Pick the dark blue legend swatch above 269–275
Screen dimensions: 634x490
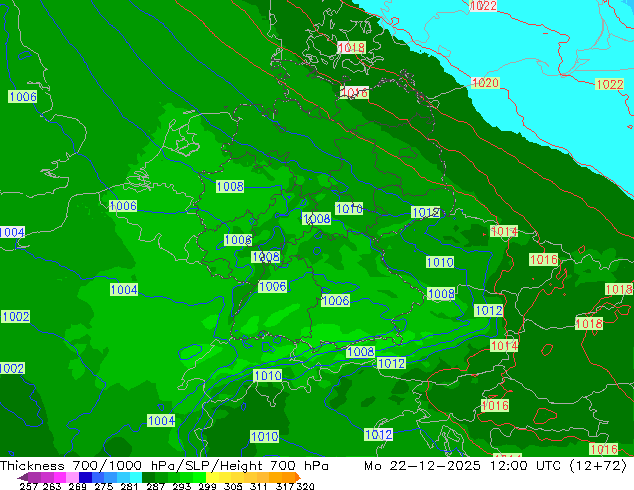coord(85,477)
